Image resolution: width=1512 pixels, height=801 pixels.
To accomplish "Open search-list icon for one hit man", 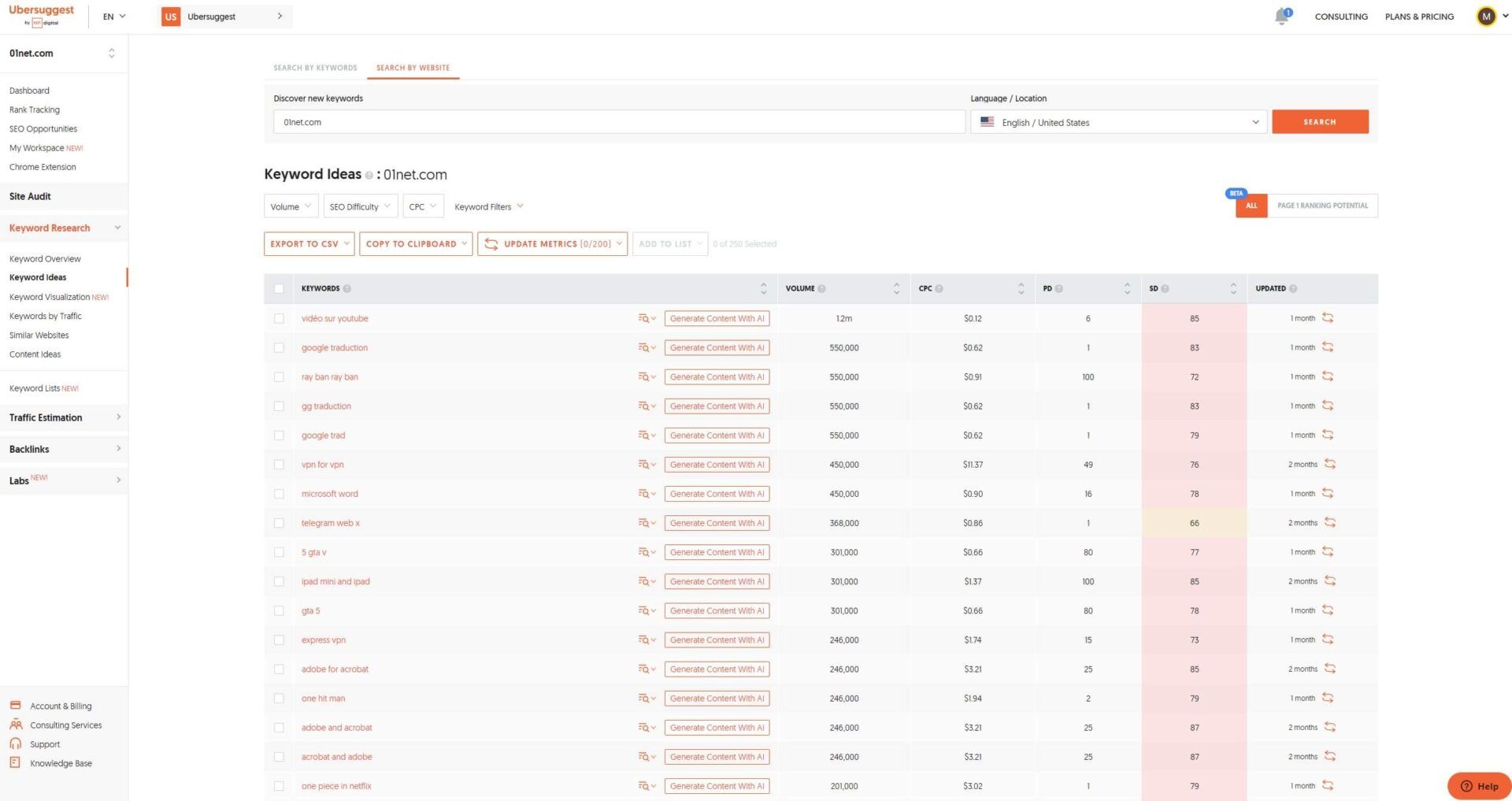I will 647,698.
